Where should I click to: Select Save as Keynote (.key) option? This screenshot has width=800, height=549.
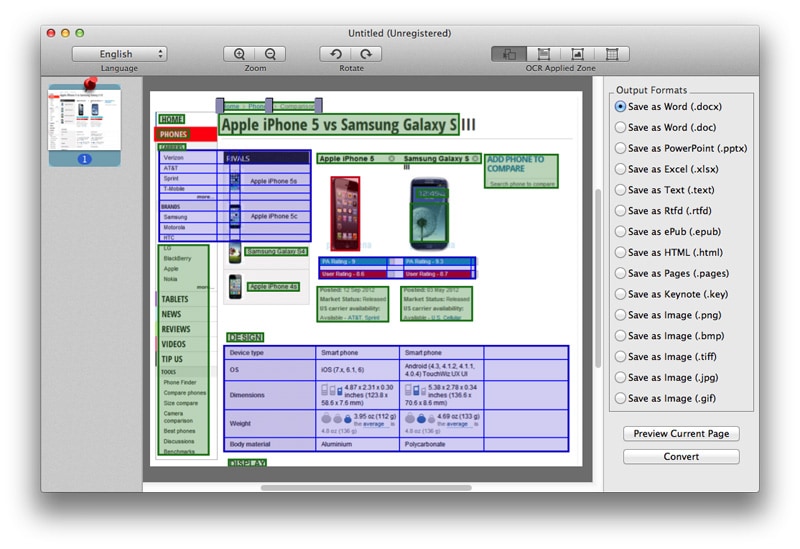point(671,294)
